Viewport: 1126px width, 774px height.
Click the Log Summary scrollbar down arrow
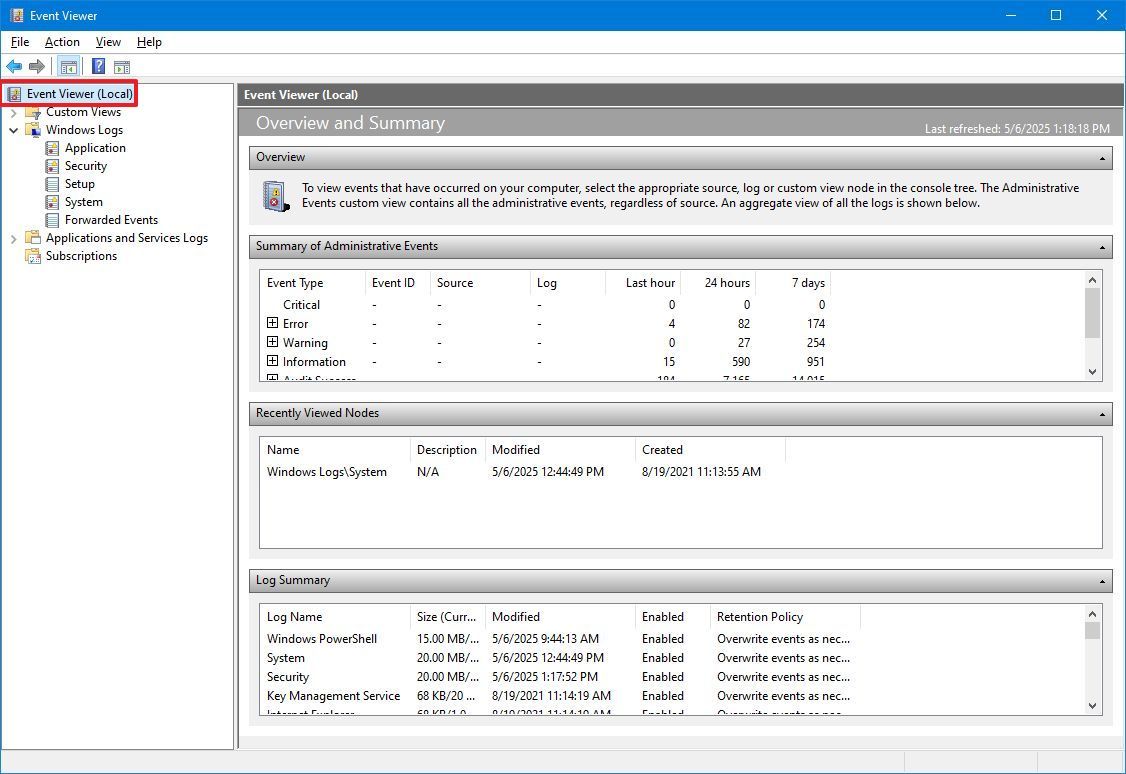click(x=1093, y=706)
